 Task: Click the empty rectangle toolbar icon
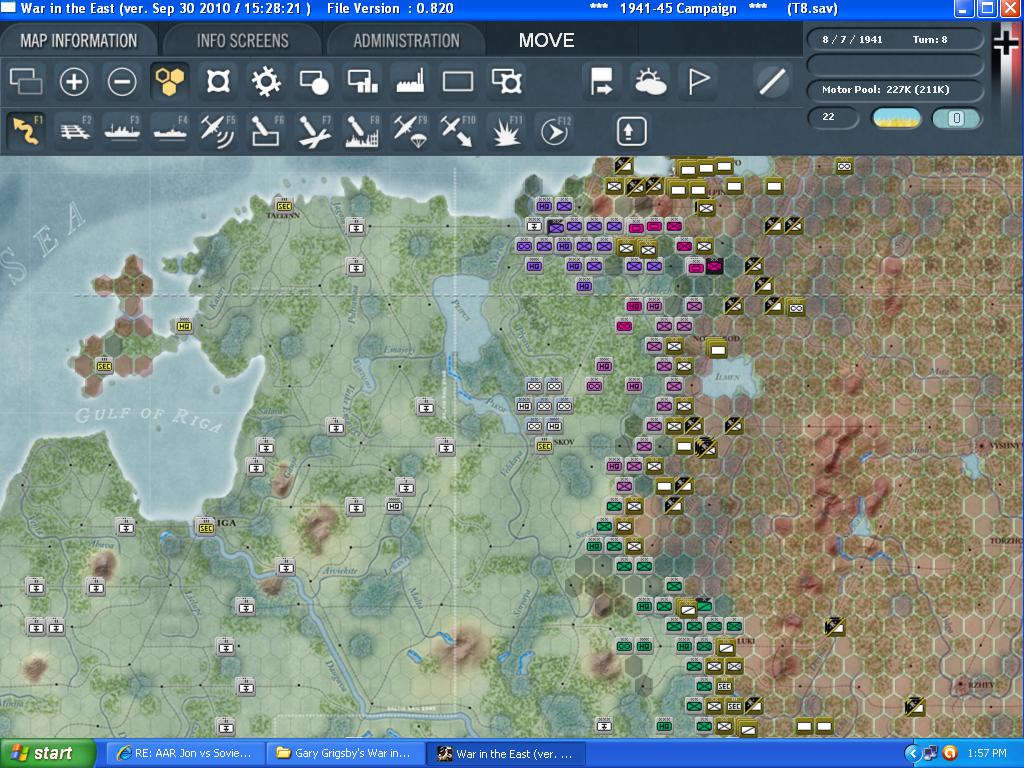tap(458, 82)
